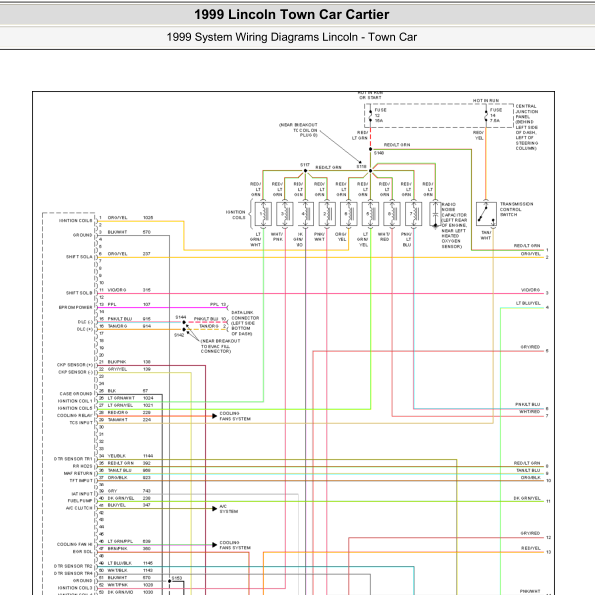Click the 'SHIFT SOL A' pin label
The image size is (595, 595).
tap(79, 257)
